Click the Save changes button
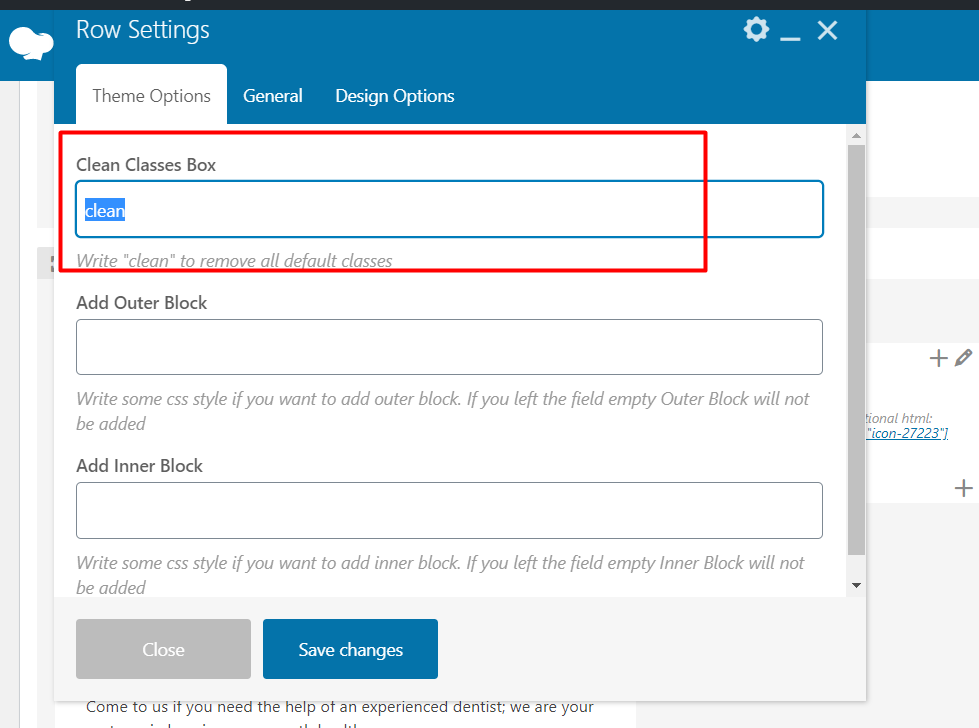Image resolution: width=979 pixels, height=728 pixels. coord(350,649)
